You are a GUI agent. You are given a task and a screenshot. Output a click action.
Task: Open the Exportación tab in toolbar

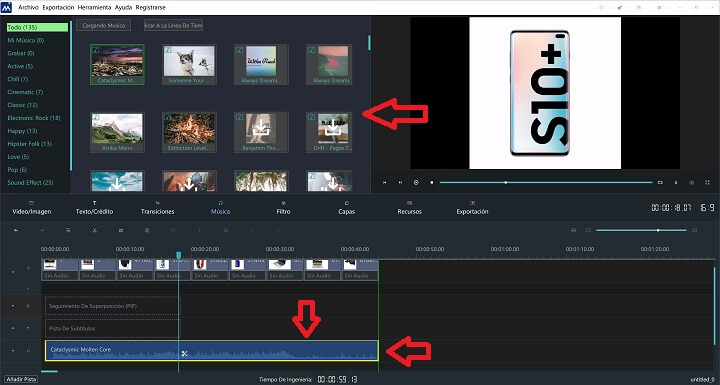click(472, 208)
